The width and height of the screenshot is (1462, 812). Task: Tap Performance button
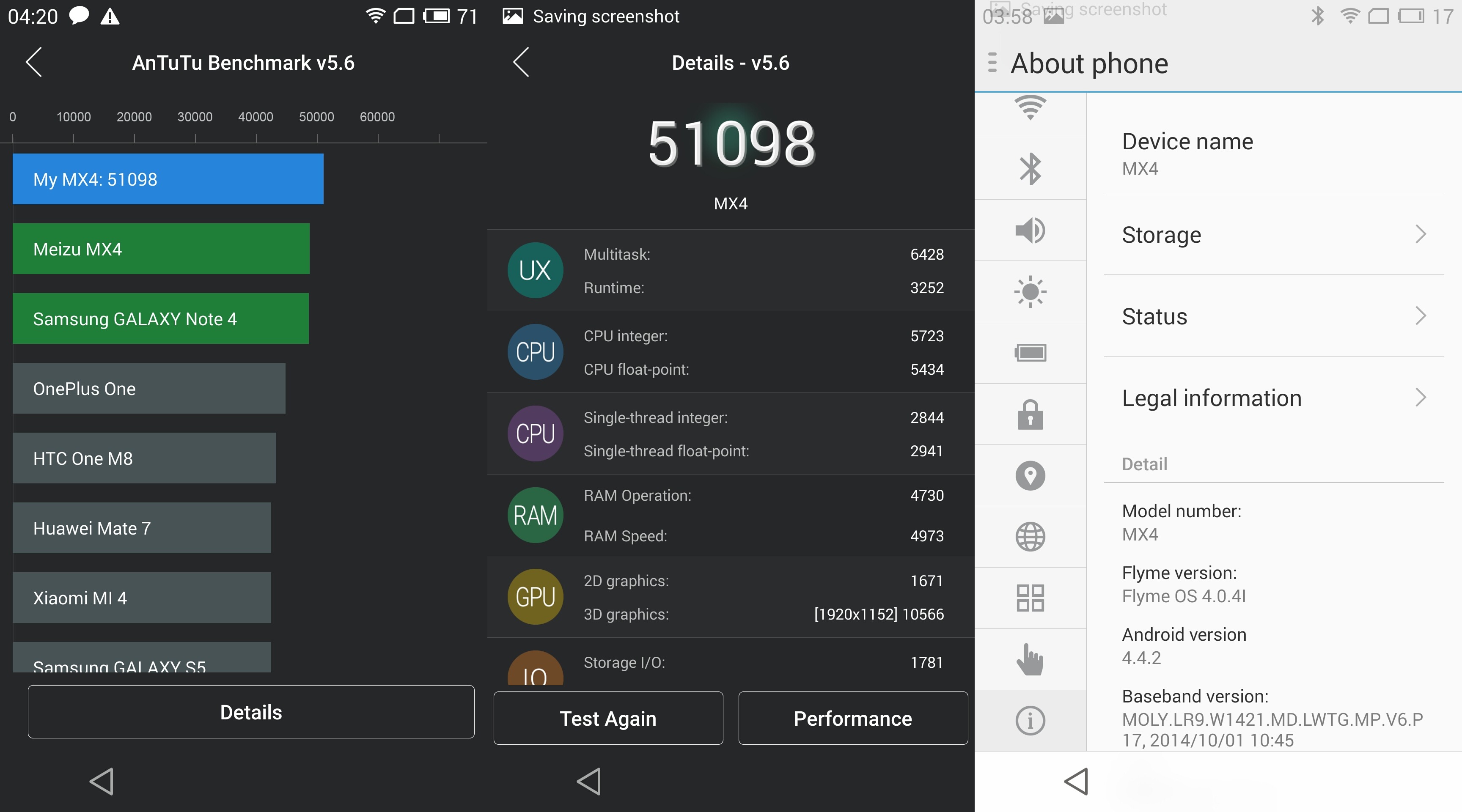[x=853, y=719]
